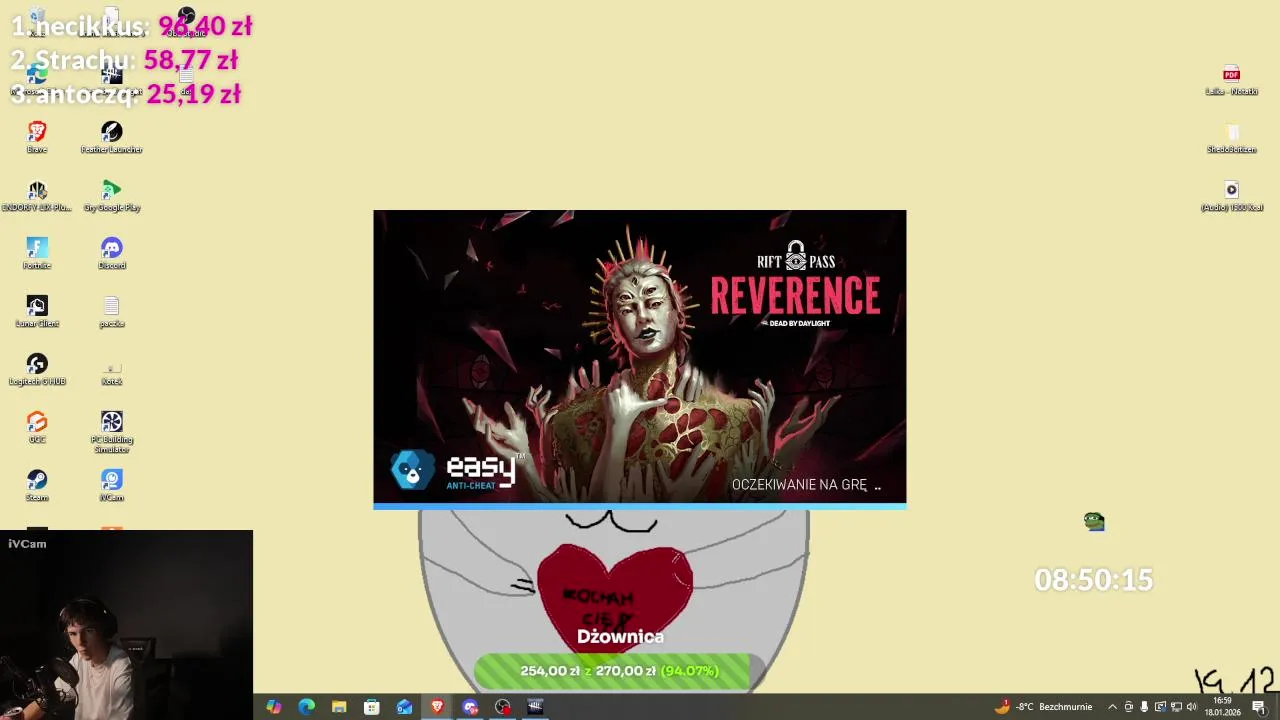This screenshot has width=1280, height=720.
Task: Open the microphone tray icon
Action: (1144, 707)
